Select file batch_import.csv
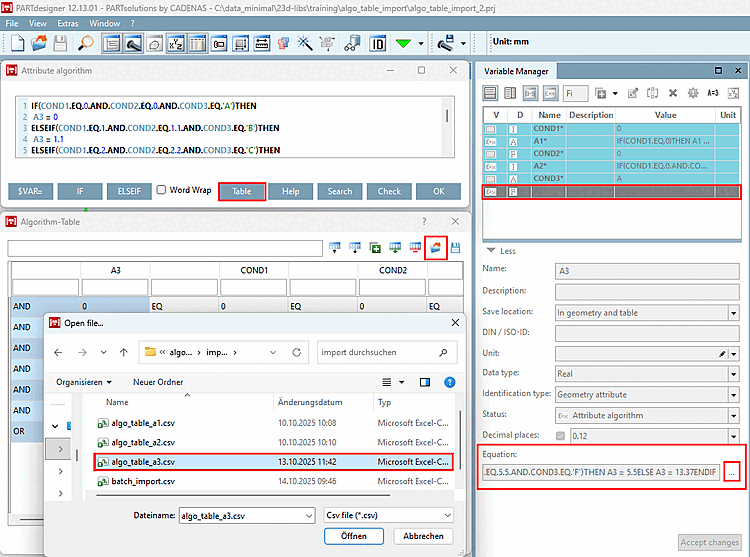This screenshot has width=750, height=557. click(273, 481)
